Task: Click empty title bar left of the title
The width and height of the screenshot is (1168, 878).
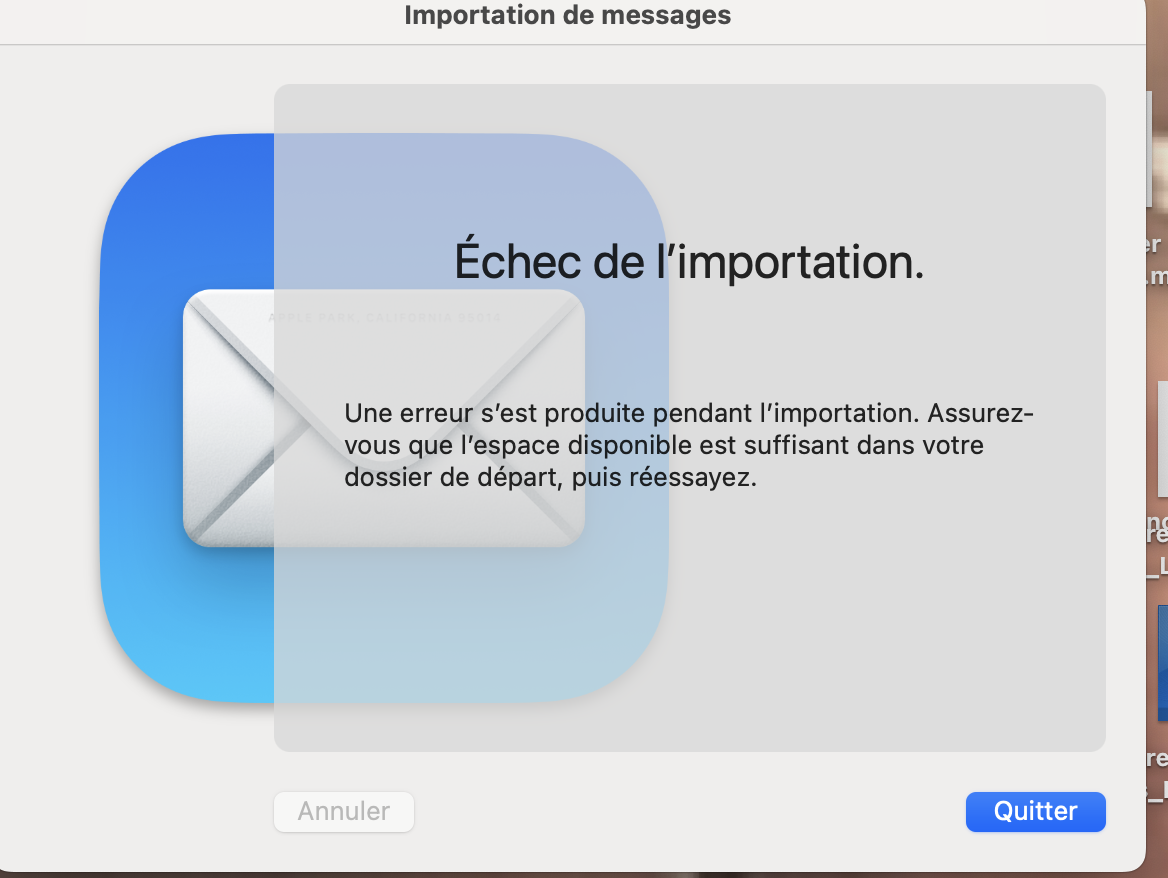Action: (x=200, y=18)
